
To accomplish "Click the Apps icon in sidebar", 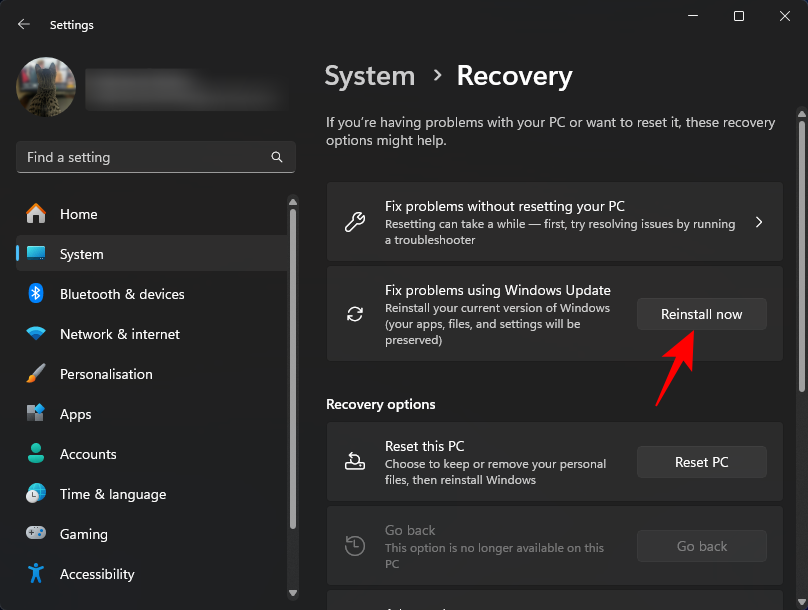I will pyautogui.click(x=36, y=413).
